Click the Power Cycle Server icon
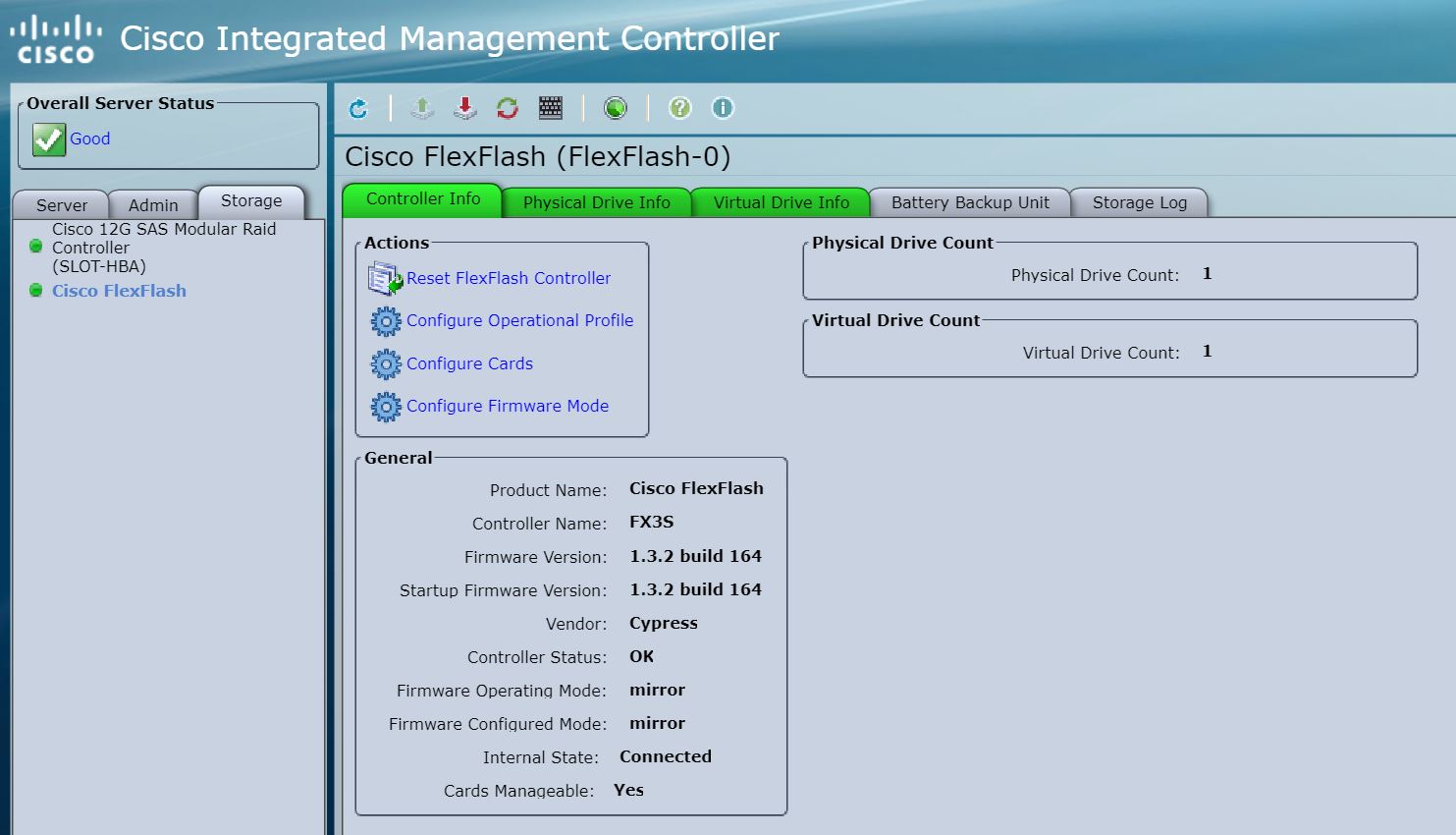Viewport: 1456px width, 835px height. 506,108
